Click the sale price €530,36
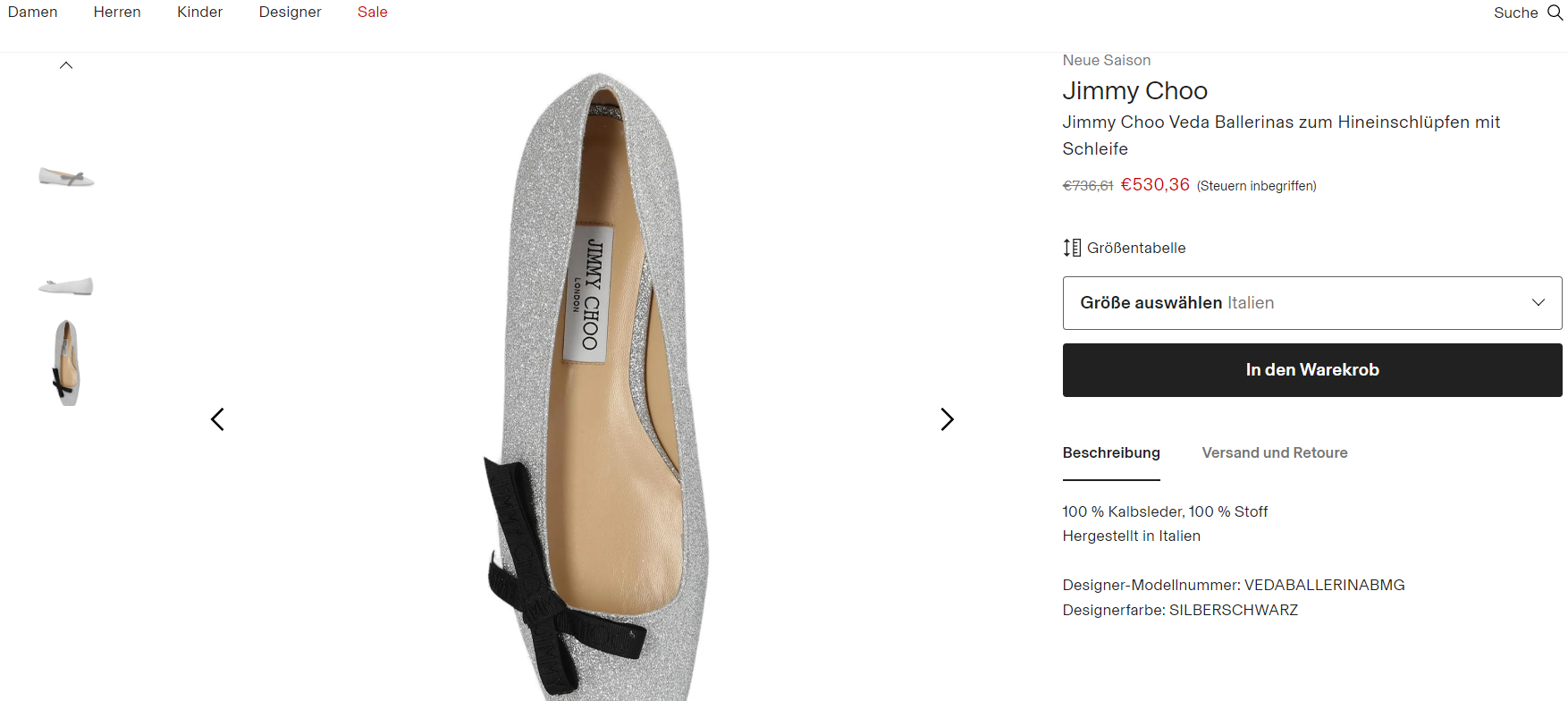Screen dimensions: 1568x701 [1155, 185]
